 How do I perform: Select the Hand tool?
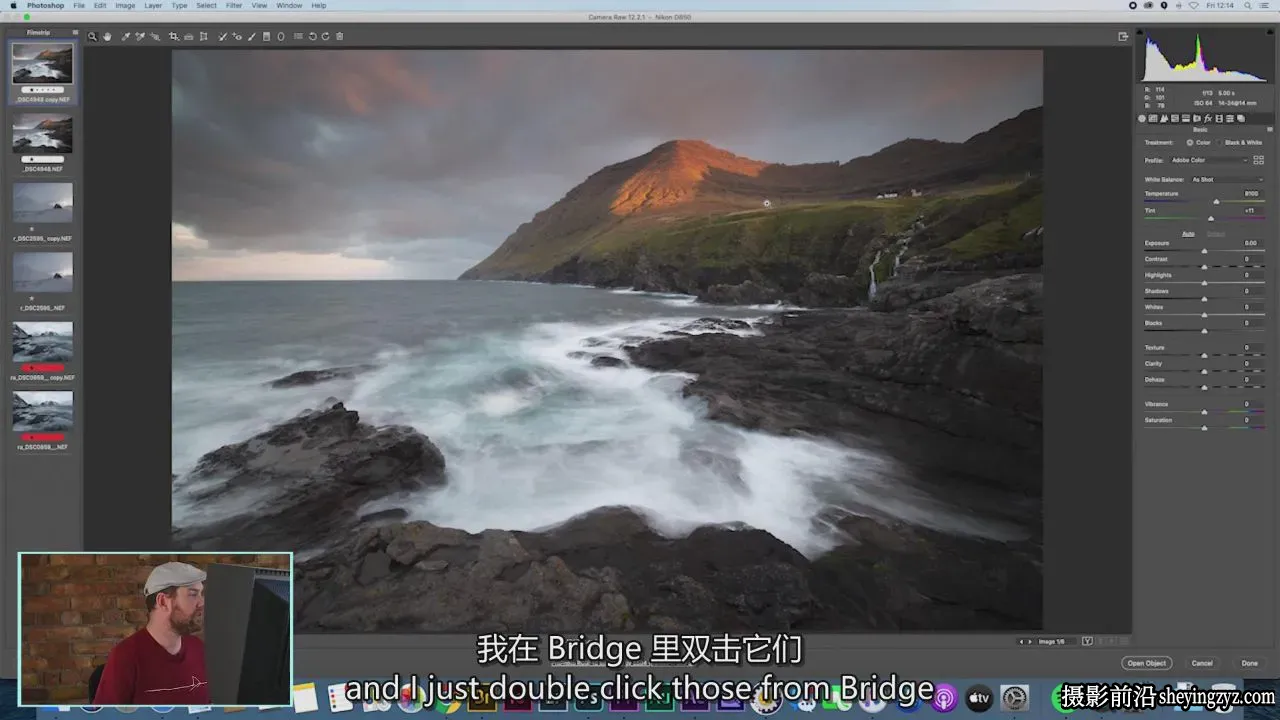point(108,36)
